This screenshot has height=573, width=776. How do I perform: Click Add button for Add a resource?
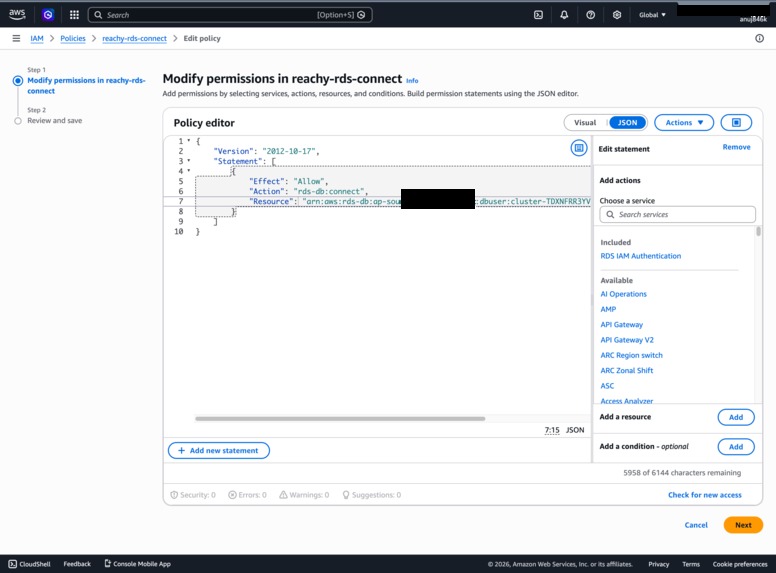736,417
